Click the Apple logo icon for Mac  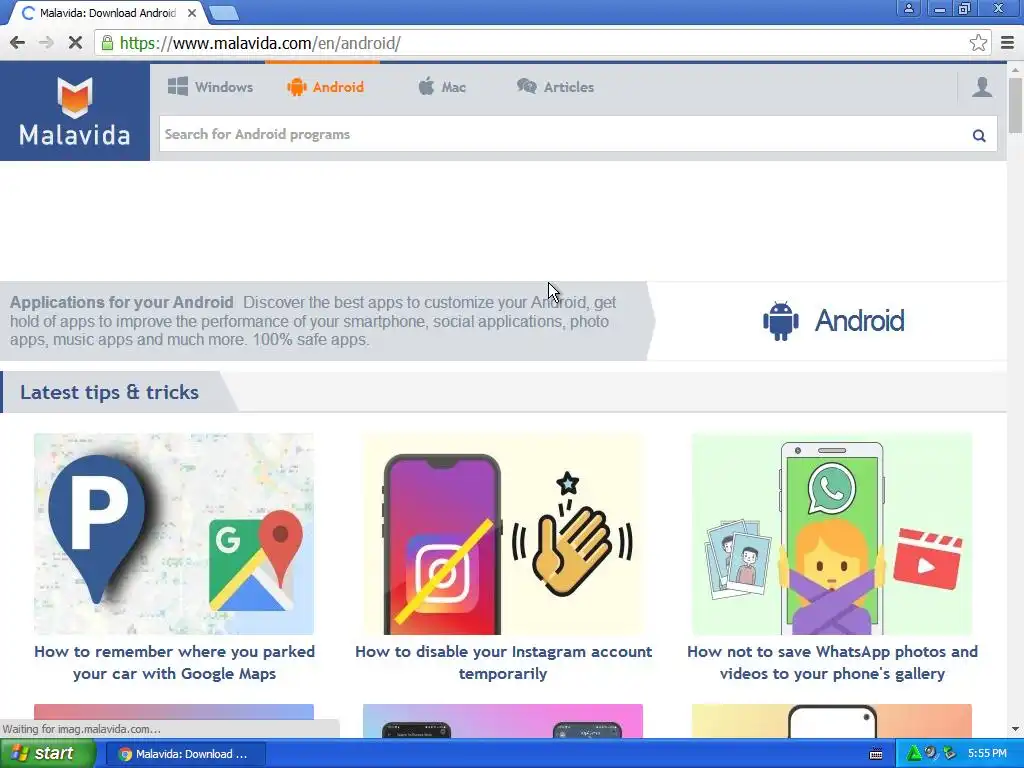pyautogui.click(x=426, y=86)
